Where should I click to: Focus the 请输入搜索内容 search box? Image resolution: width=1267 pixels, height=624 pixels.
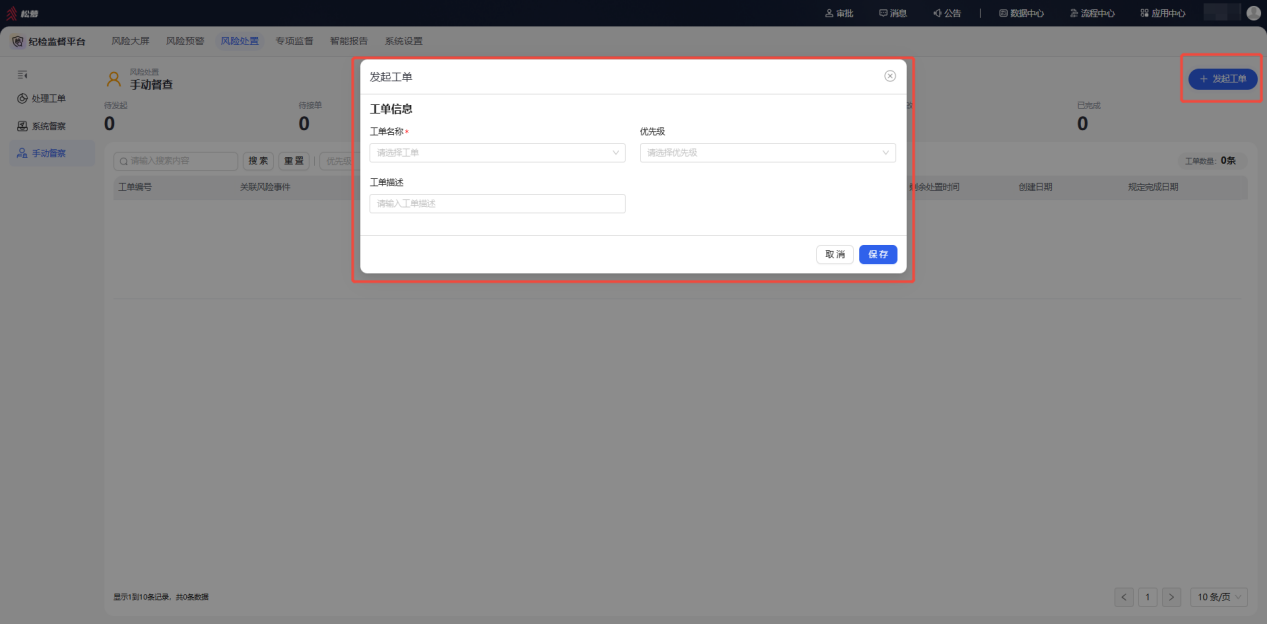pyautogui.click(x=176, y=161)
